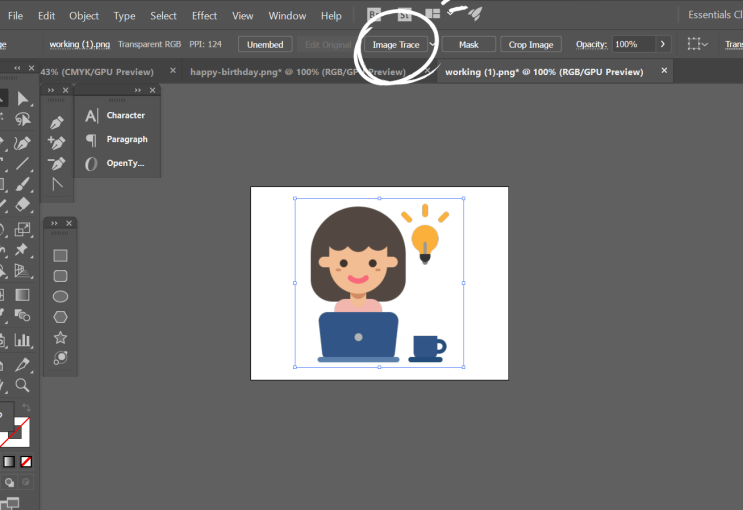743x510 pixels.
Task: Pick the Slice tool in toolbar
Action: click(x=22, y=364)
